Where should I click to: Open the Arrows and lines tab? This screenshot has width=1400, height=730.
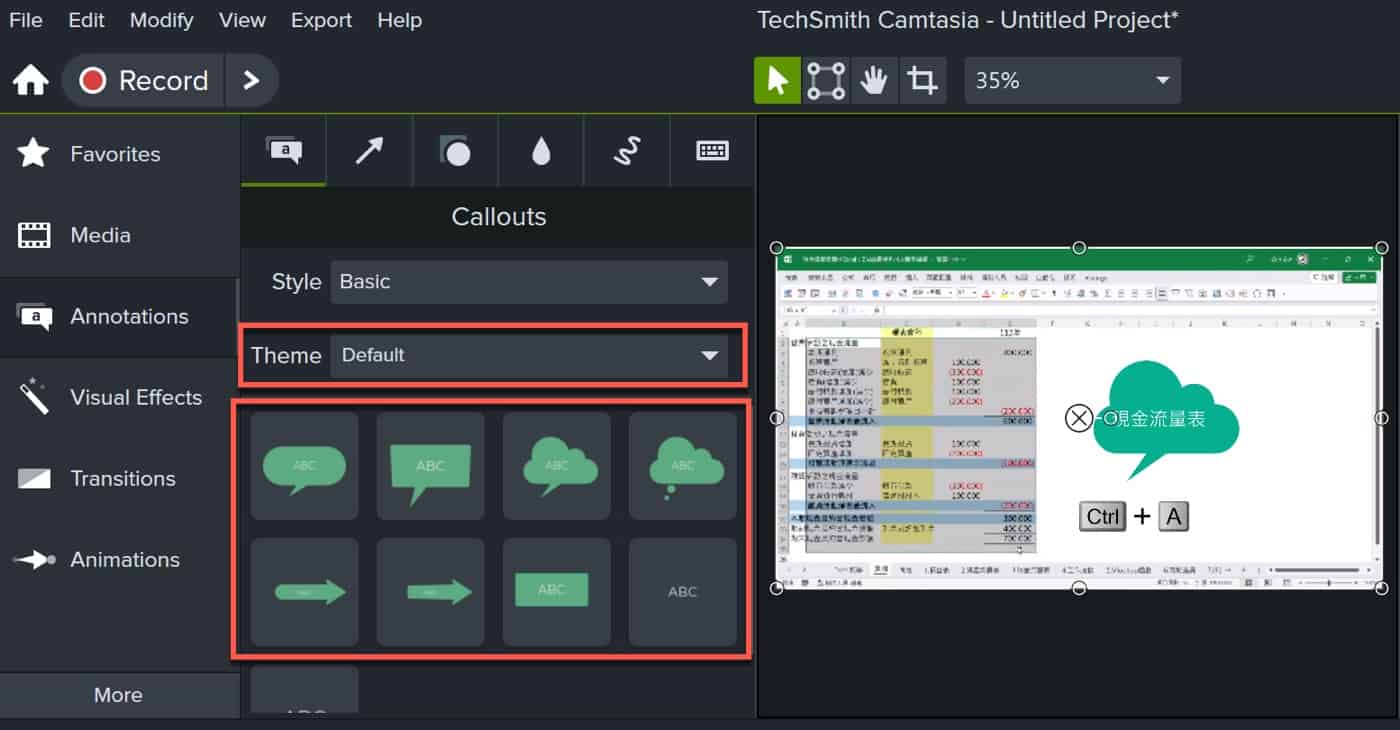coord(369,151)
